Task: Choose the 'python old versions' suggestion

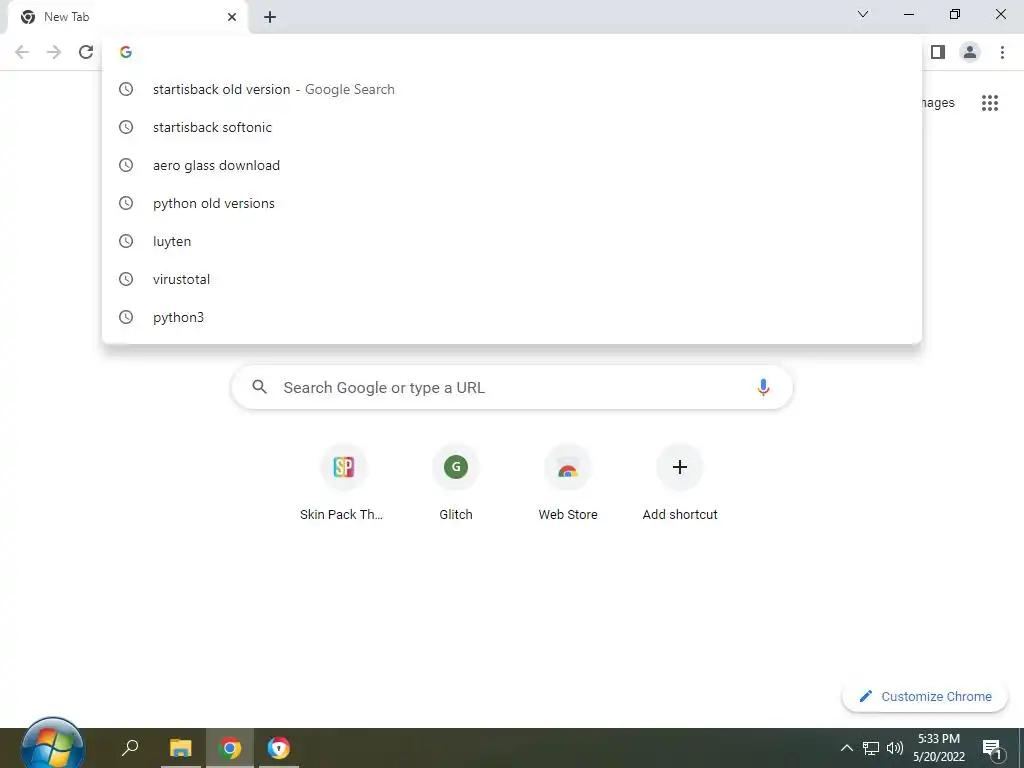Action: 512,203
